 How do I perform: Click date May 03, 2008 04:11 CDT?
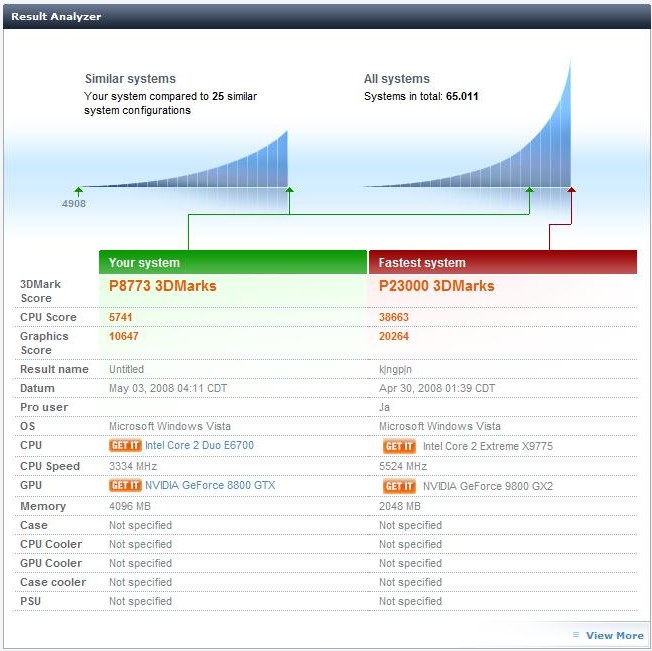click(168, 388)
